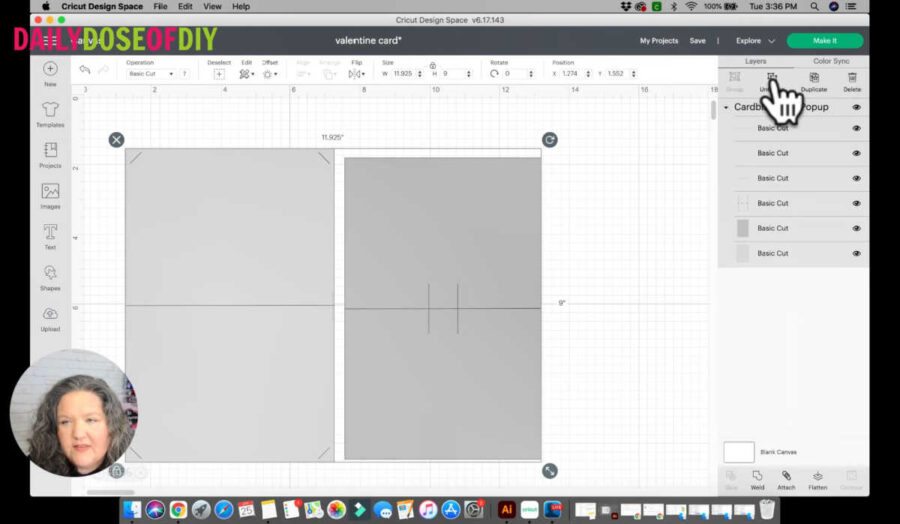Select the Text tool

pos(50,236)
